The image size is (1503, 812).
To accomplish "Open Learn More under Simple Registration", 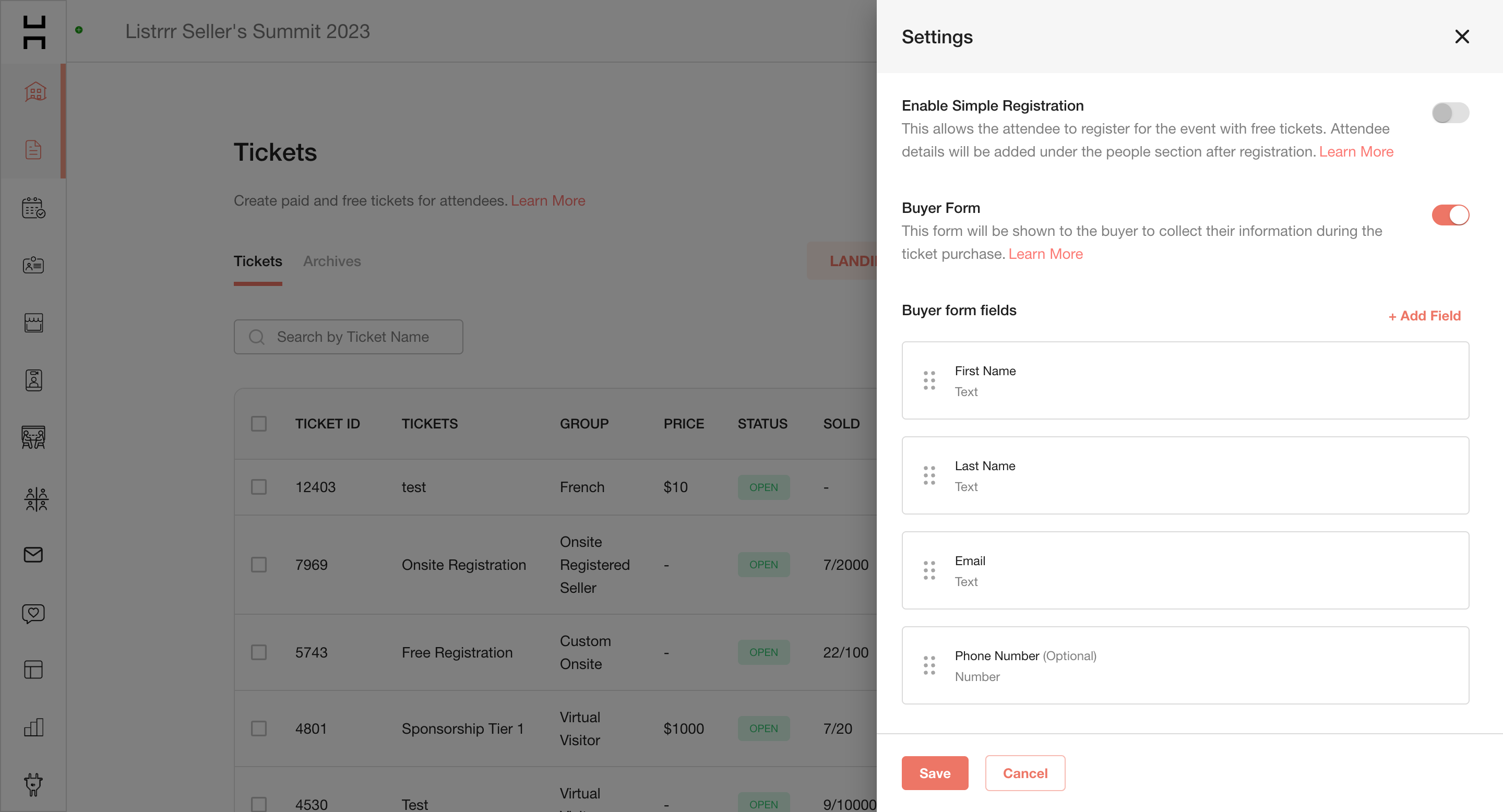I will pyautogui.click(x=1356, y=151).
